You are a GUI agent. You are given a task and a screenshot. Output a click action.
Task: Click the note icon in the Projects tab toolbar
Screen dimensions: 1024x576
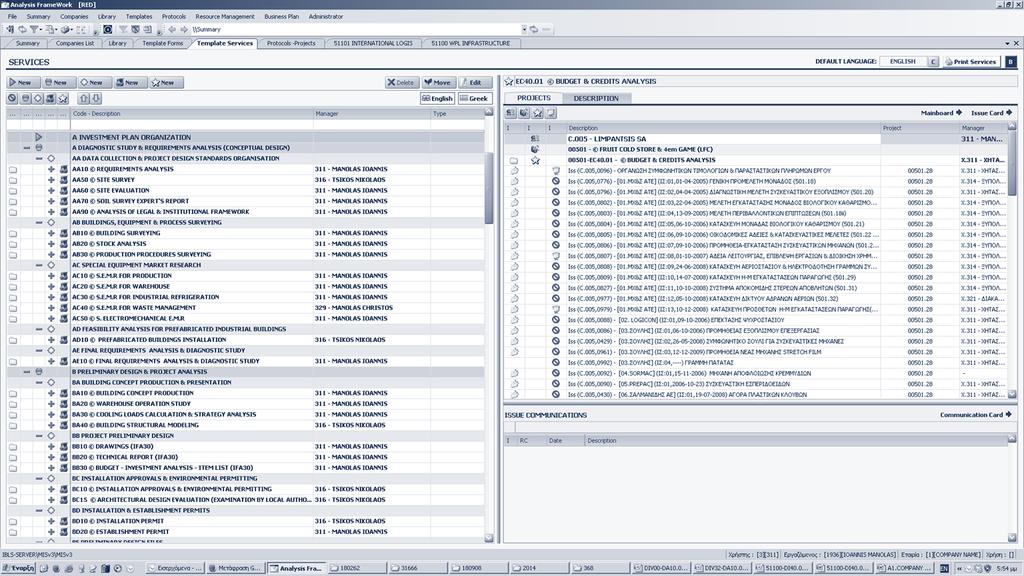551,113
